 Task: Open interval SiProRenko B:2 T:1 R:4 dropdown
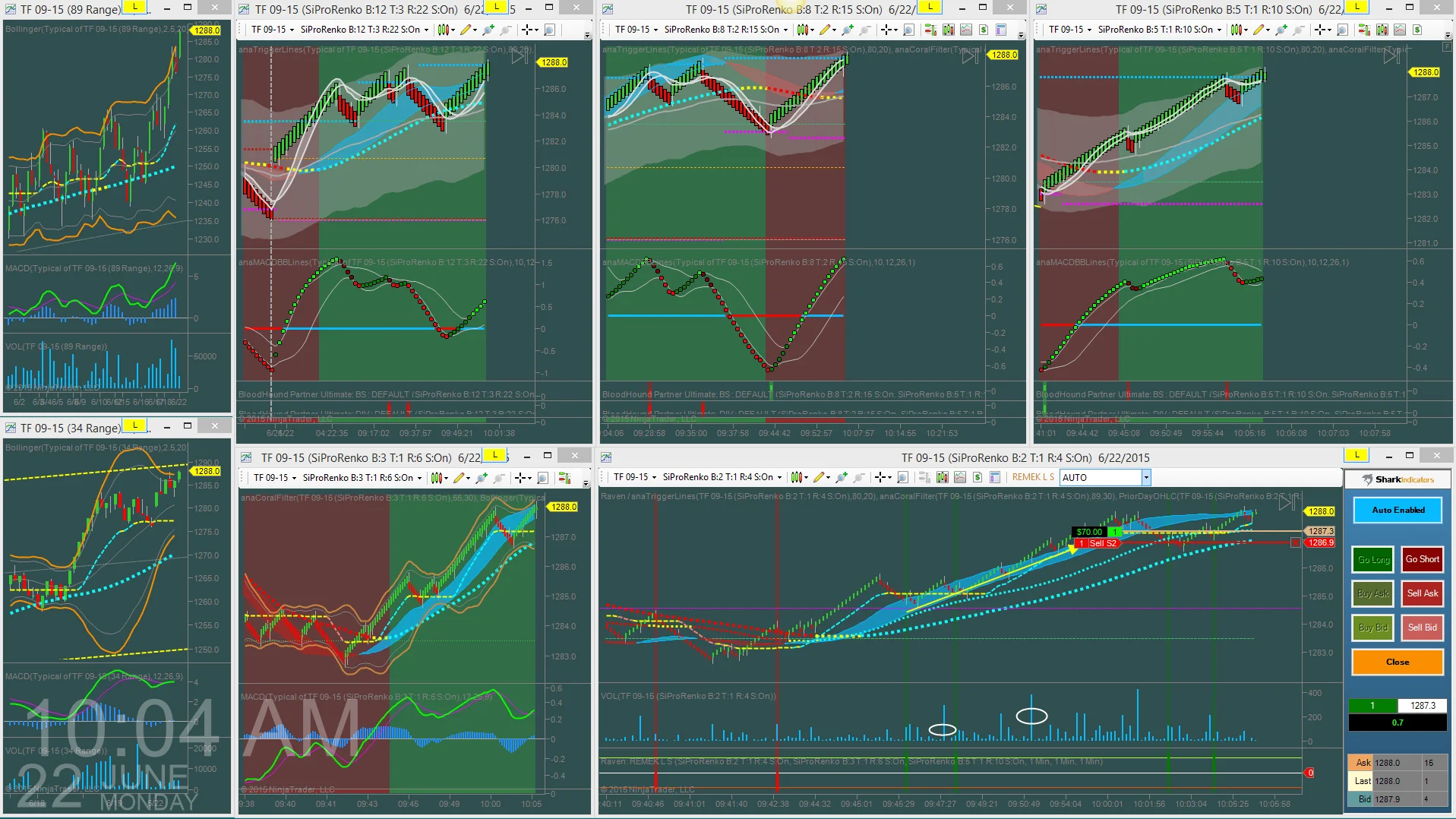pos(722,477)
